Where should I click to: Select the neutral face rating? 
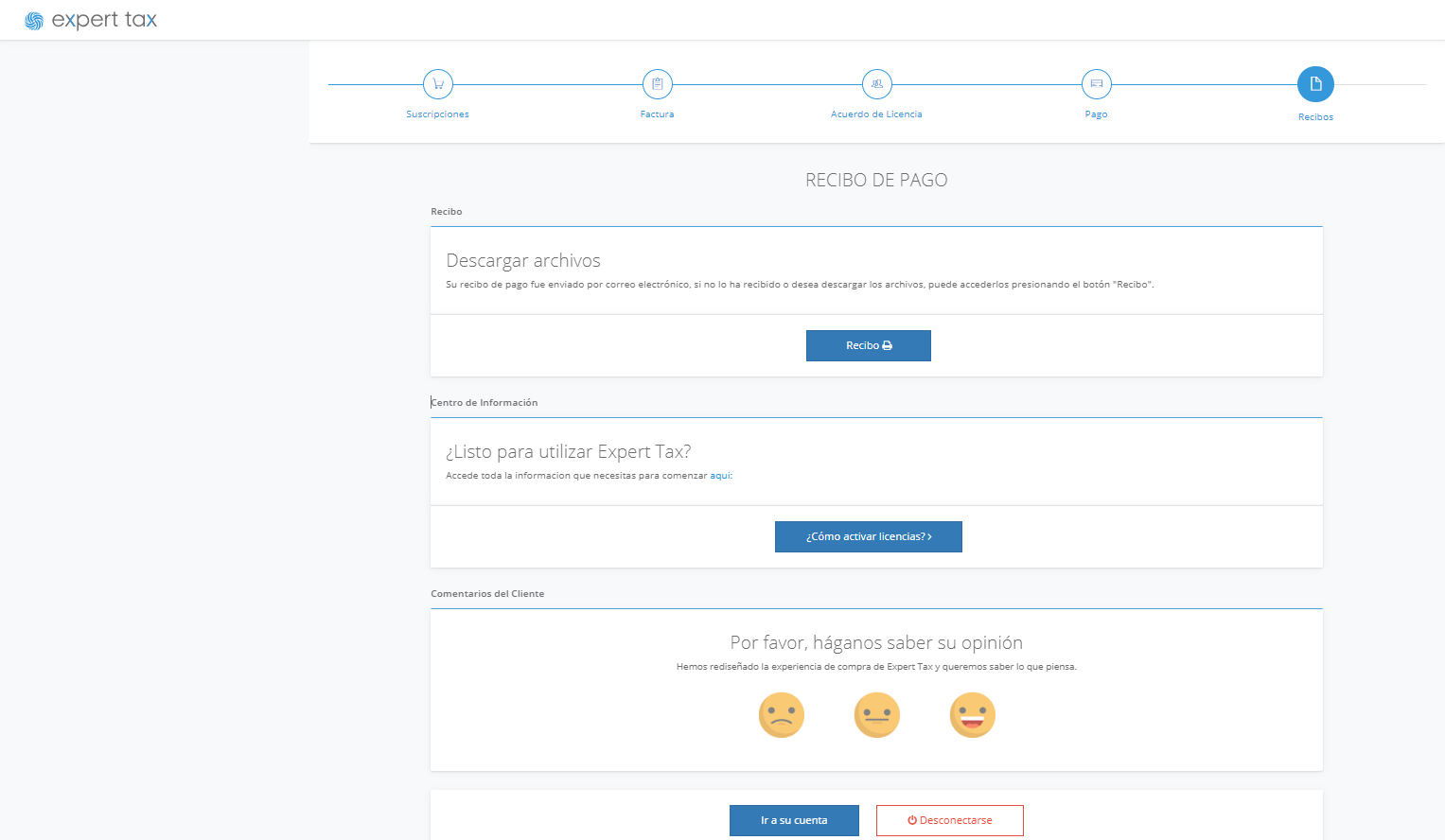pos(876,714)
